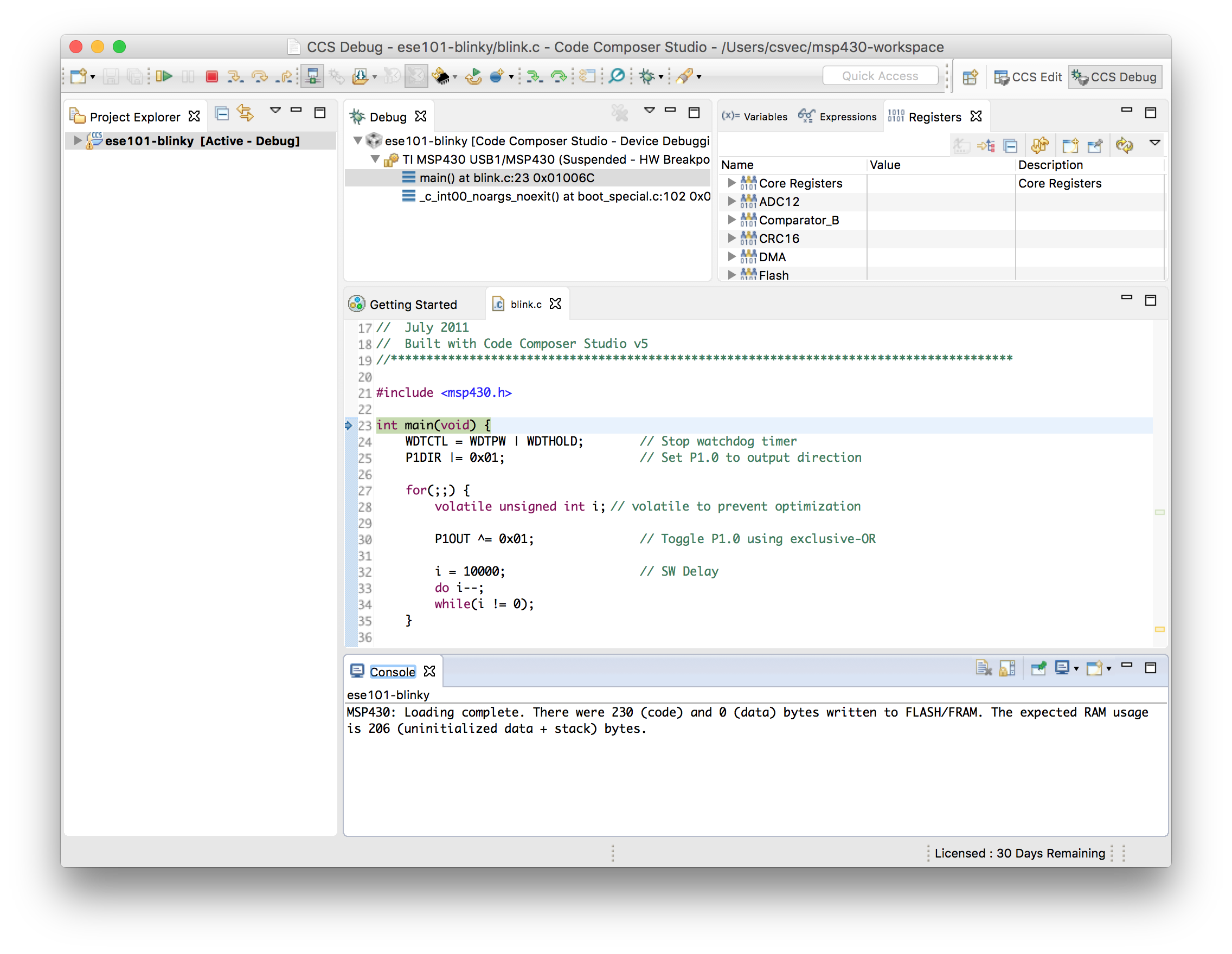Click the Resume (green play) toolbar icon
This screenshot has height=954, width=1232.
(164, 76)
